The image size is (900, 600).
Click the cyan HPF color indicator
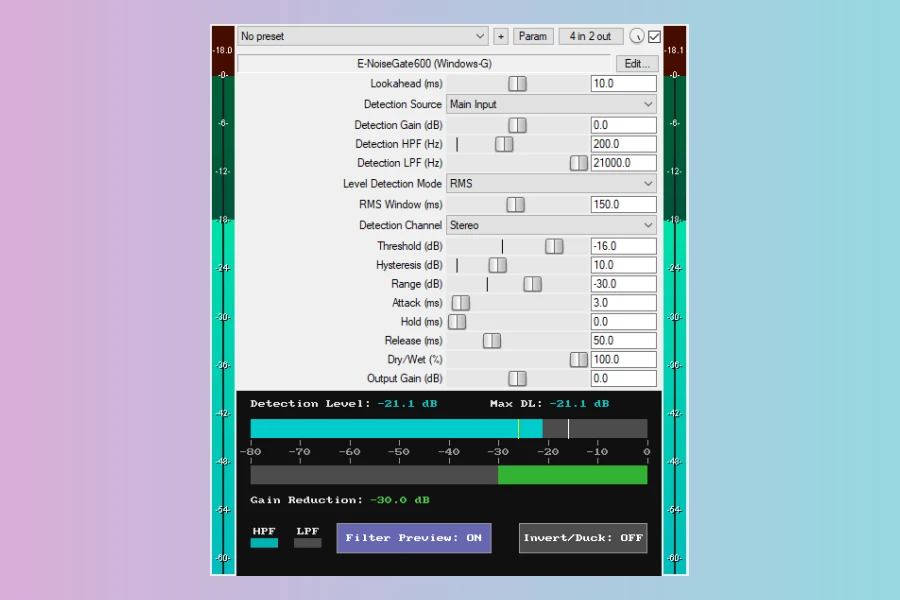[x=264, y=543]
